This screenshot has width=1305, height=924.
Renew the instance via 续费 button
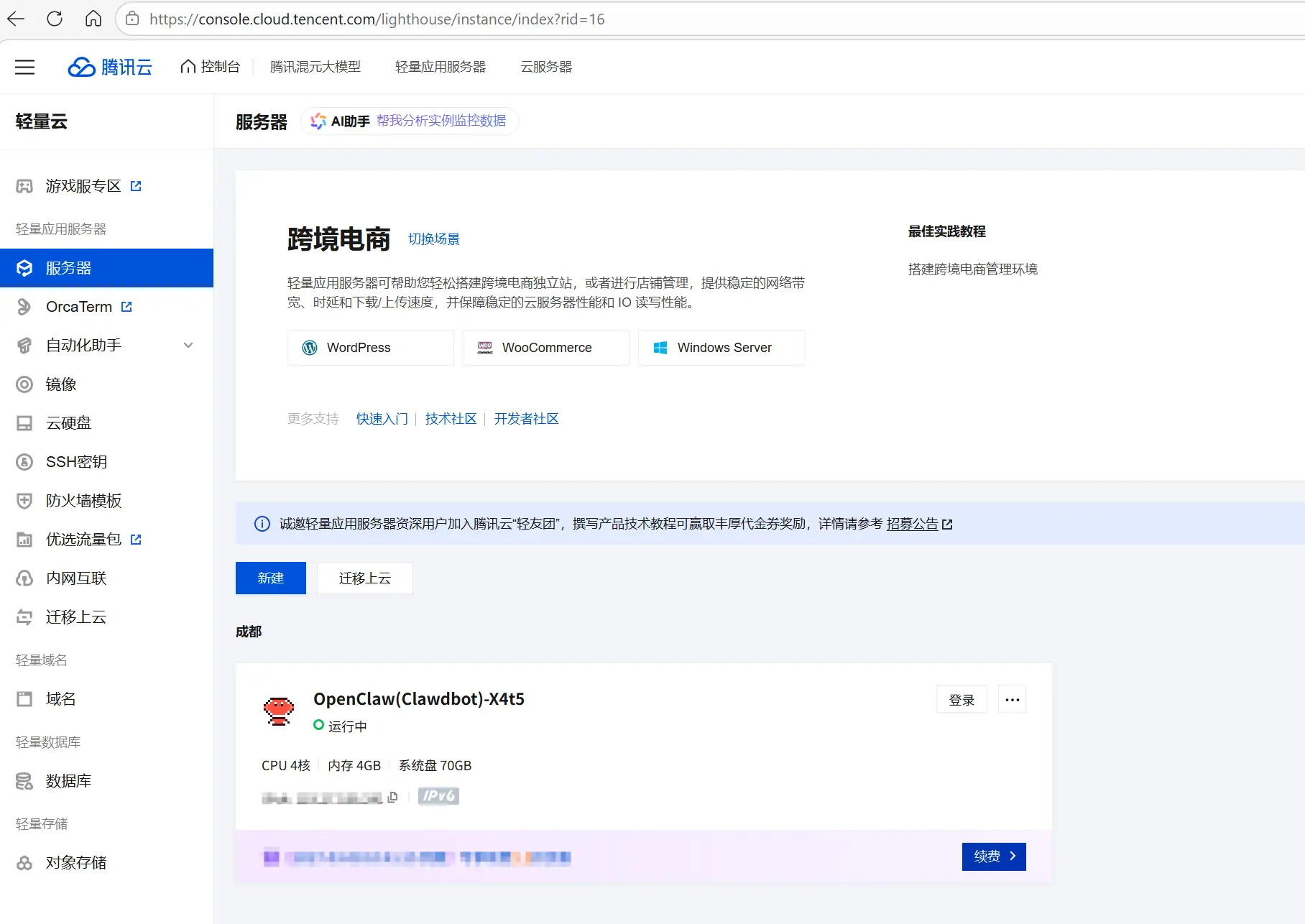coord(993,856)
